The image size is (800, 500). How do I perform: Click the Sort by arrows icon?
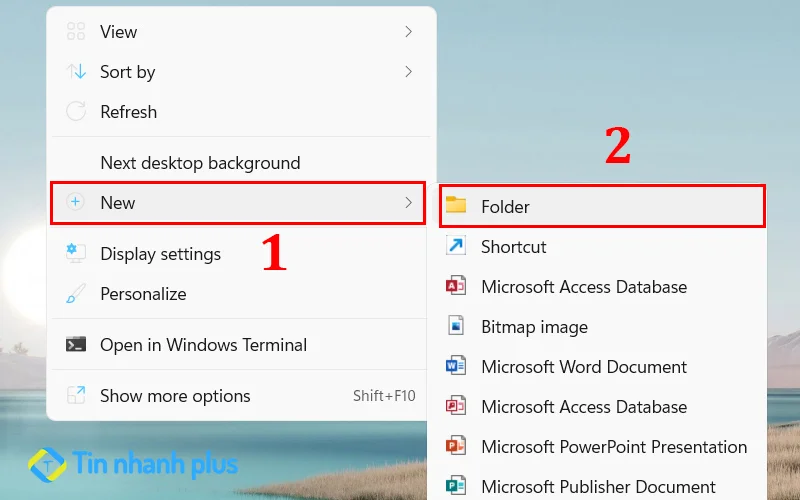click(76, 72)
